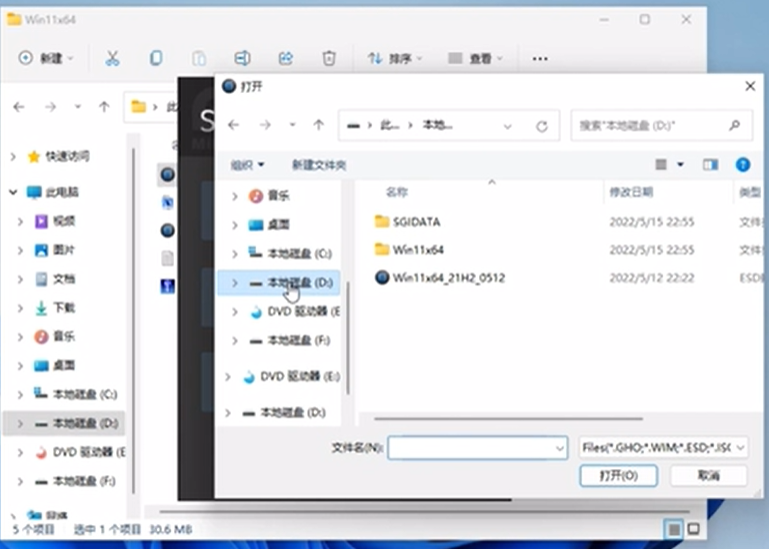This screenshot has width=769, height=549.
Task: Click the 取消 button
Action: (x=709, y=475)
